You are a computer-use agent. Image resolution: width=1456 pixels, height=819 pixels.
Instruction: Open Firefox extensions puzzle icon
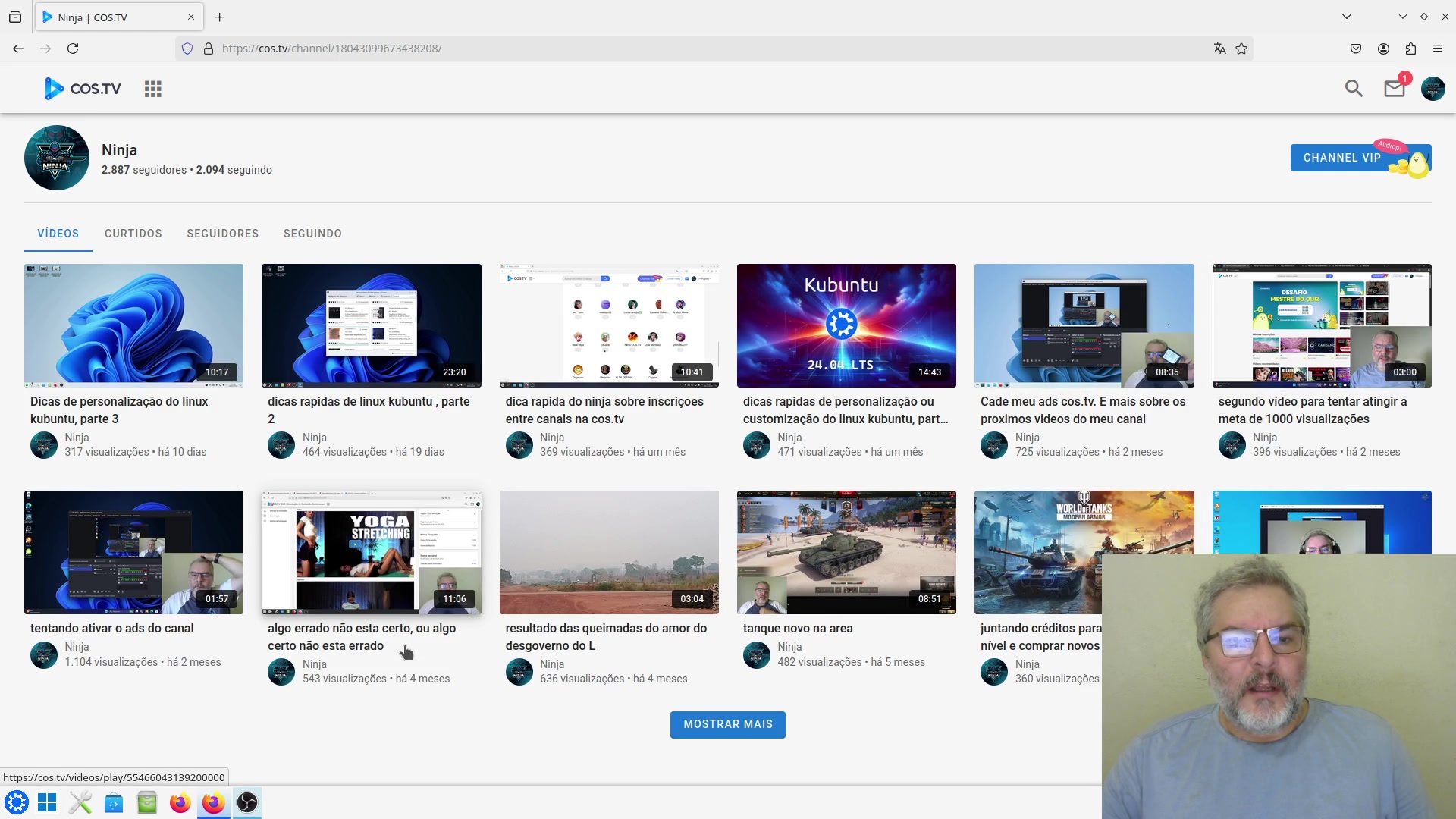tap(1410, 49)
